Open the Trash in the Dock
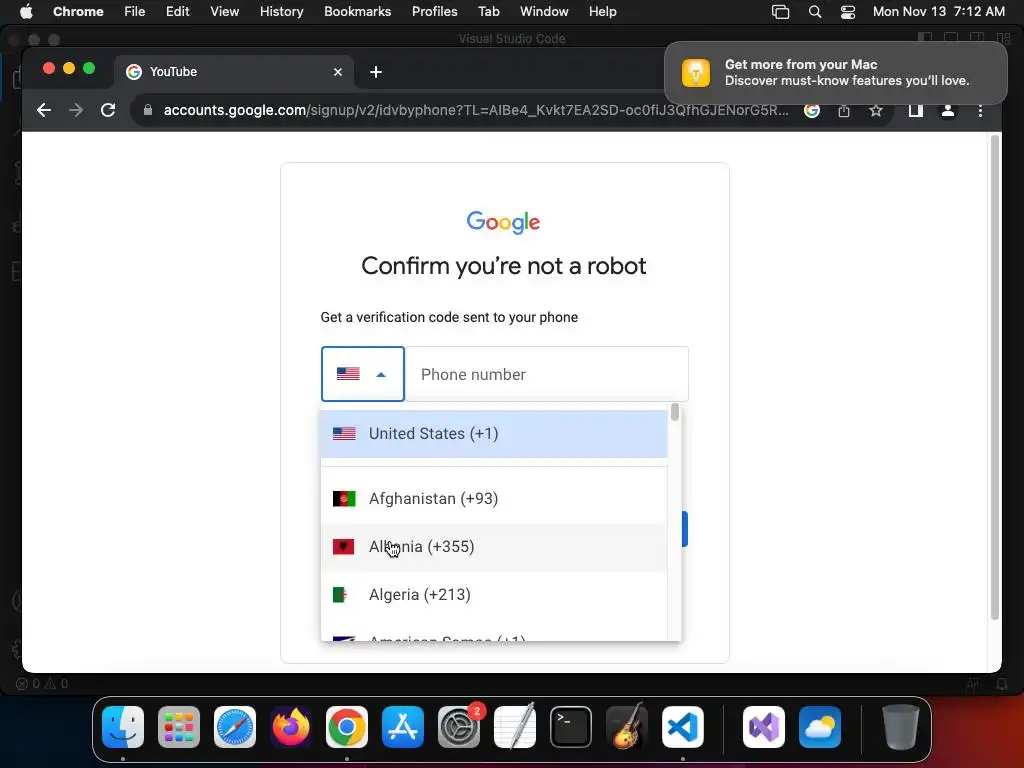Image resolution: width=1024 pixels, height=768 pixels. (901, 727)
